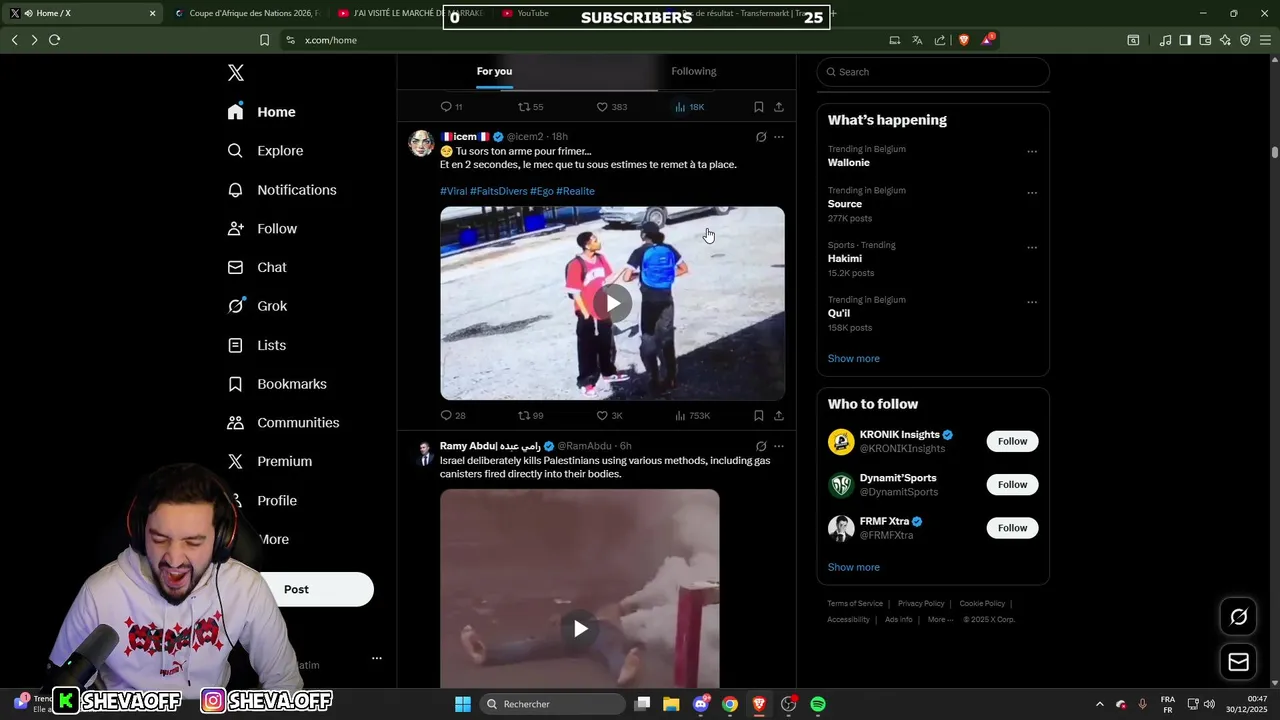1280x720 pixels.
Task: Open more options for Qu'il trend
Action: pos(1032,302)
